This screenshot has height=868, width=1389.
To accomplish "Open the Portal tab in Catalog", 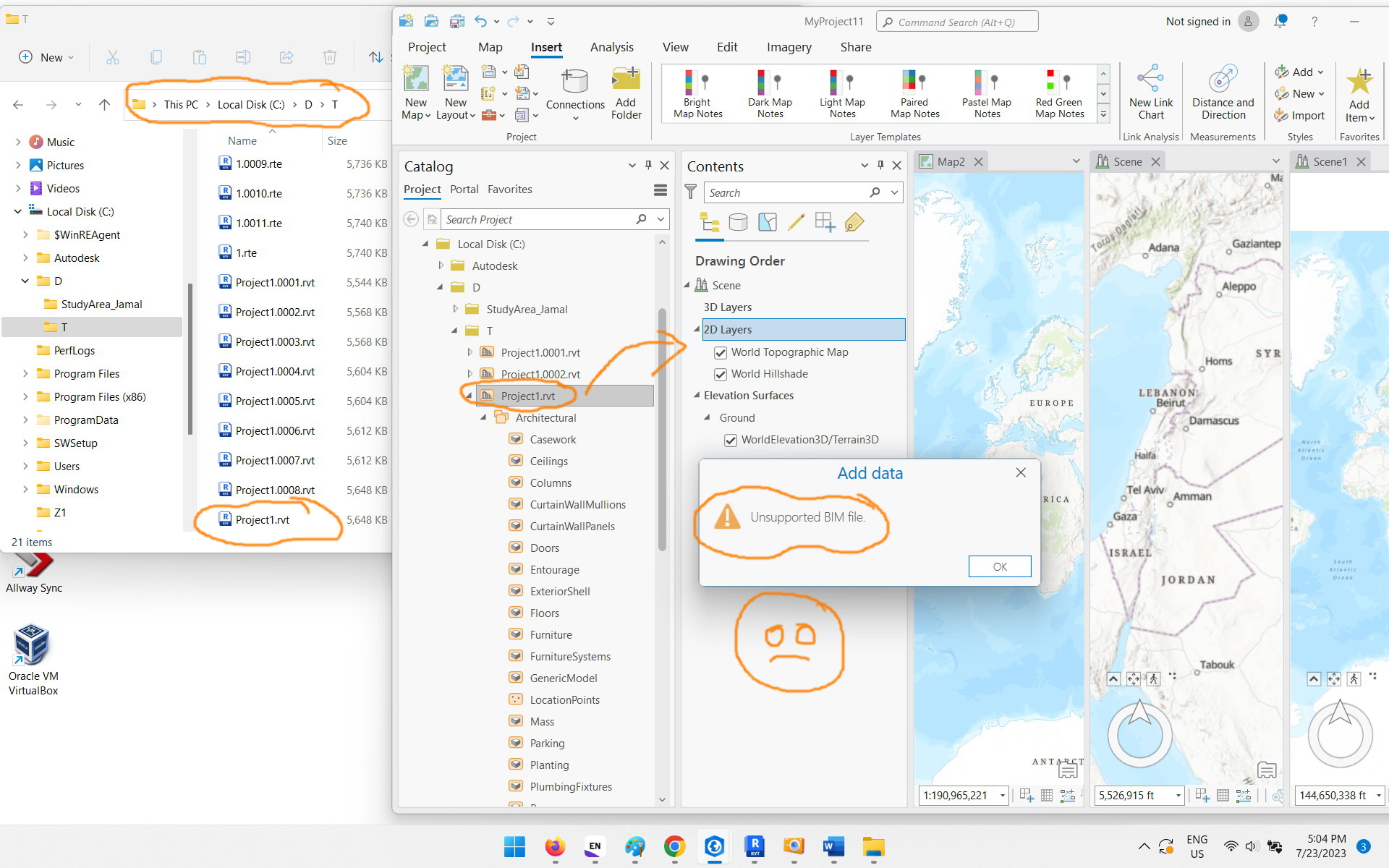I will tap(464, 190).
